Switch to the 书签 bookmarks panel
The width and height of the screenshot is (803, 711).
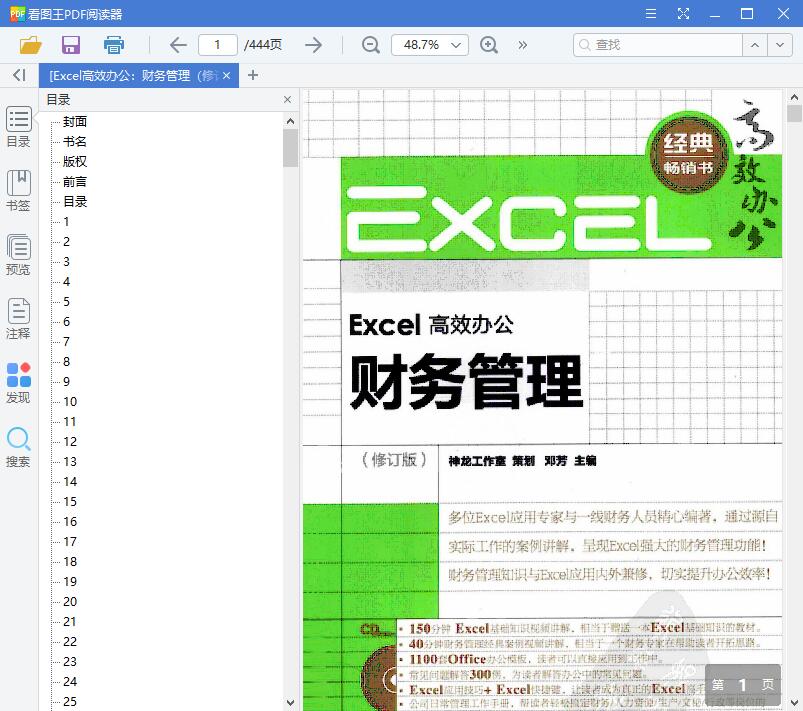coord(18,190)
